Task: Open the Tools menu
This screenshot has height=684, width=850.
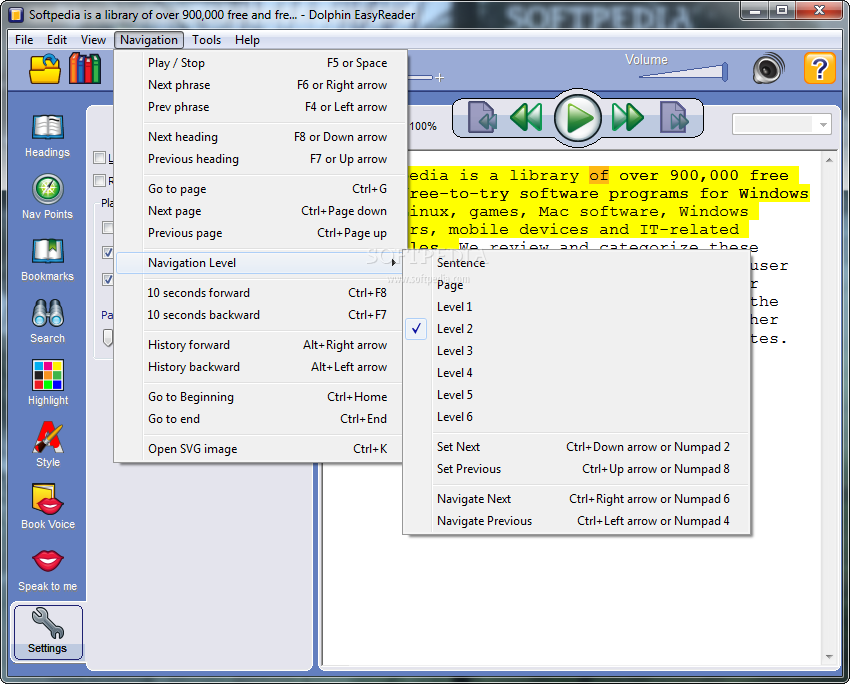Action: point(207,40)
